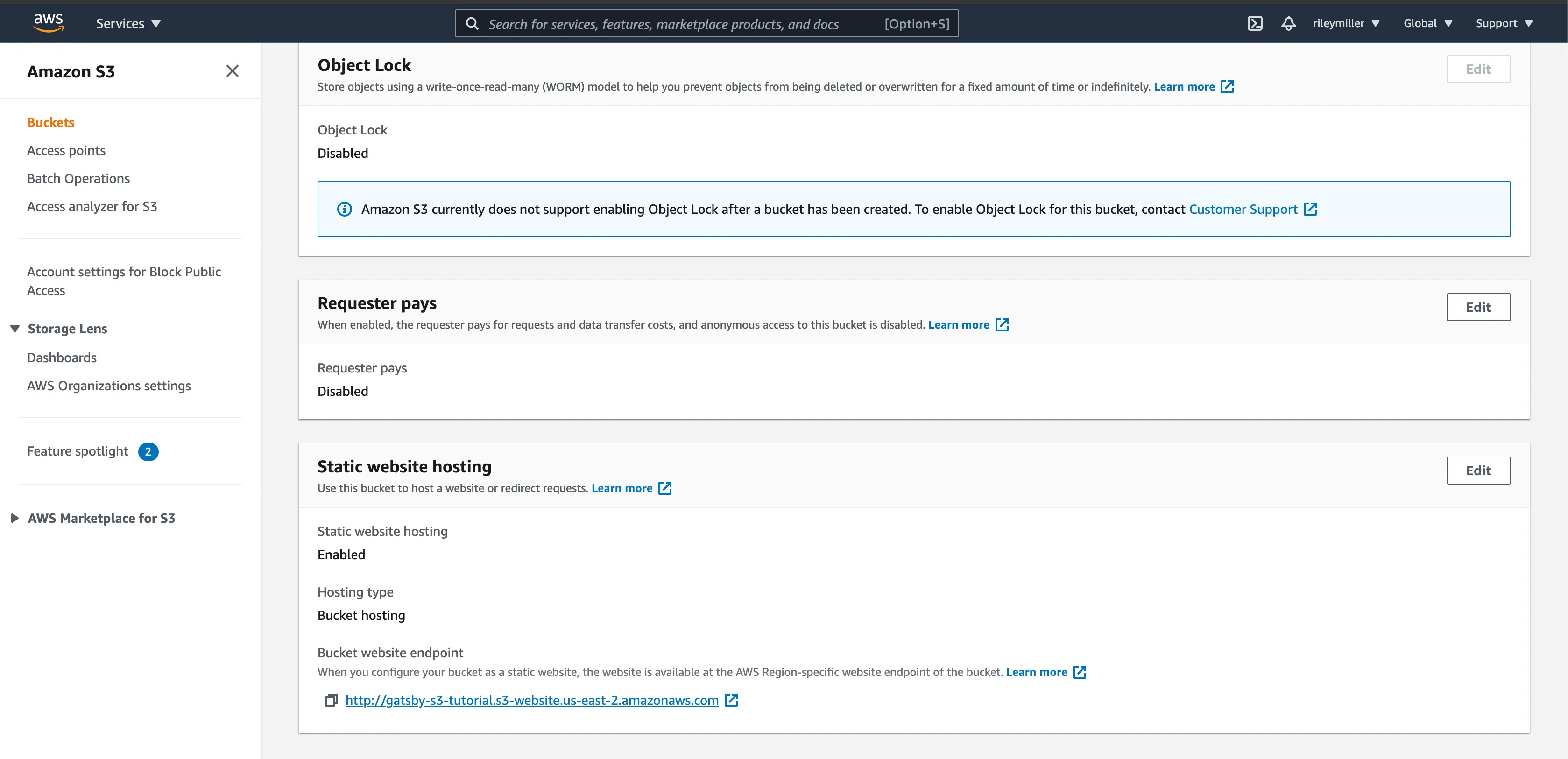
Task: Open Batch Operations in sidebar
Action: (78, 178)
